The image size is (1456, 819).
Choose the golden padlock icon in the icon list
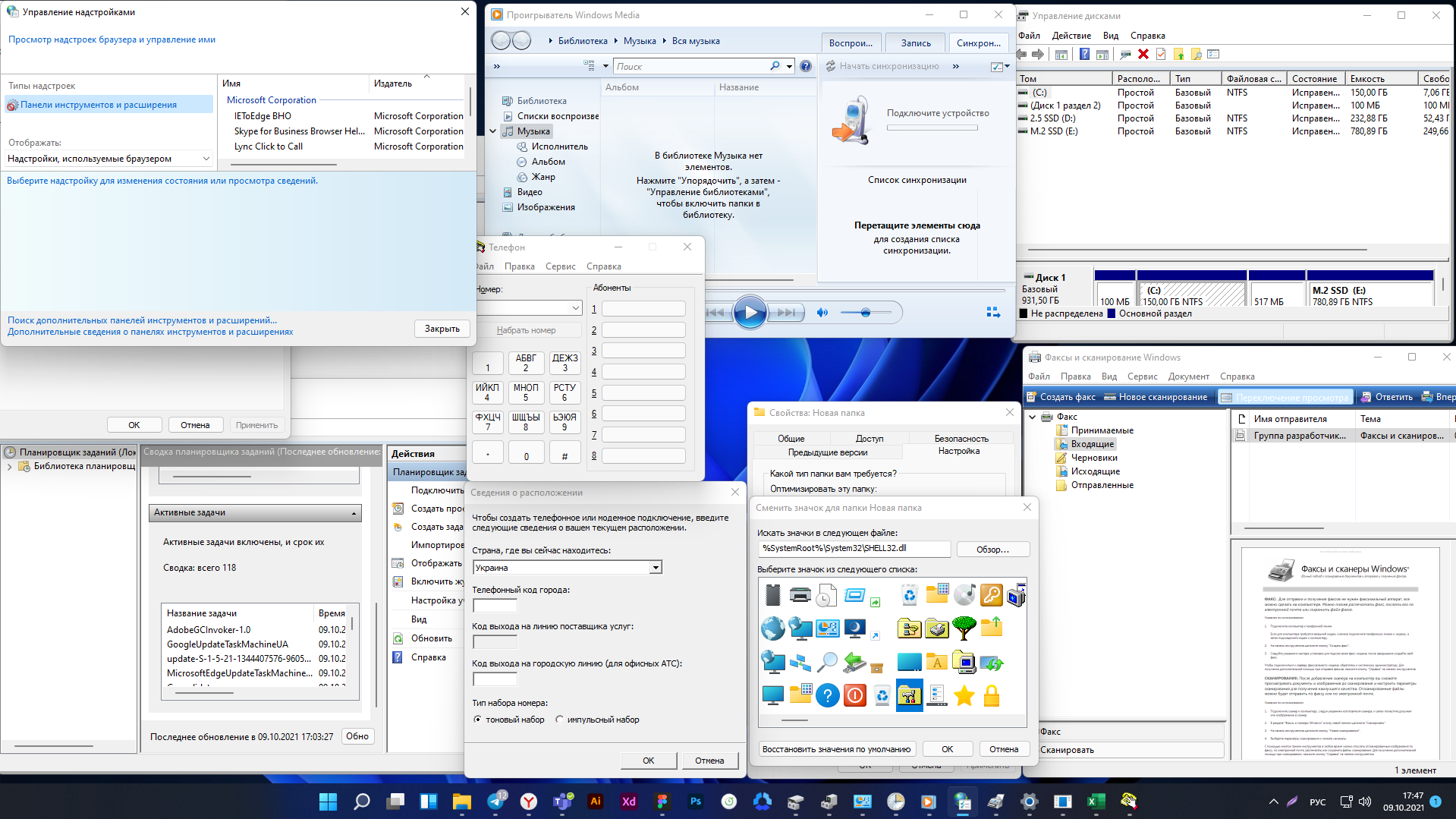(991, 695)
